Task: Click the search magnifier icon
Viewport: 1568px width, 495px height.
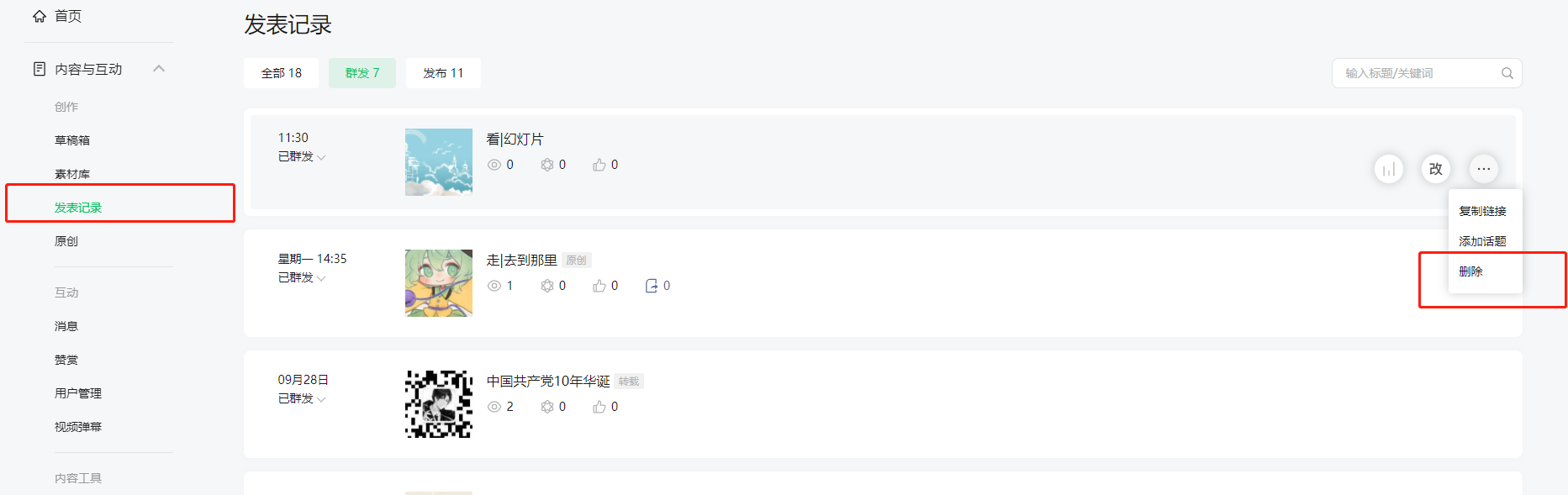Action: click(x=1507, y=73)
